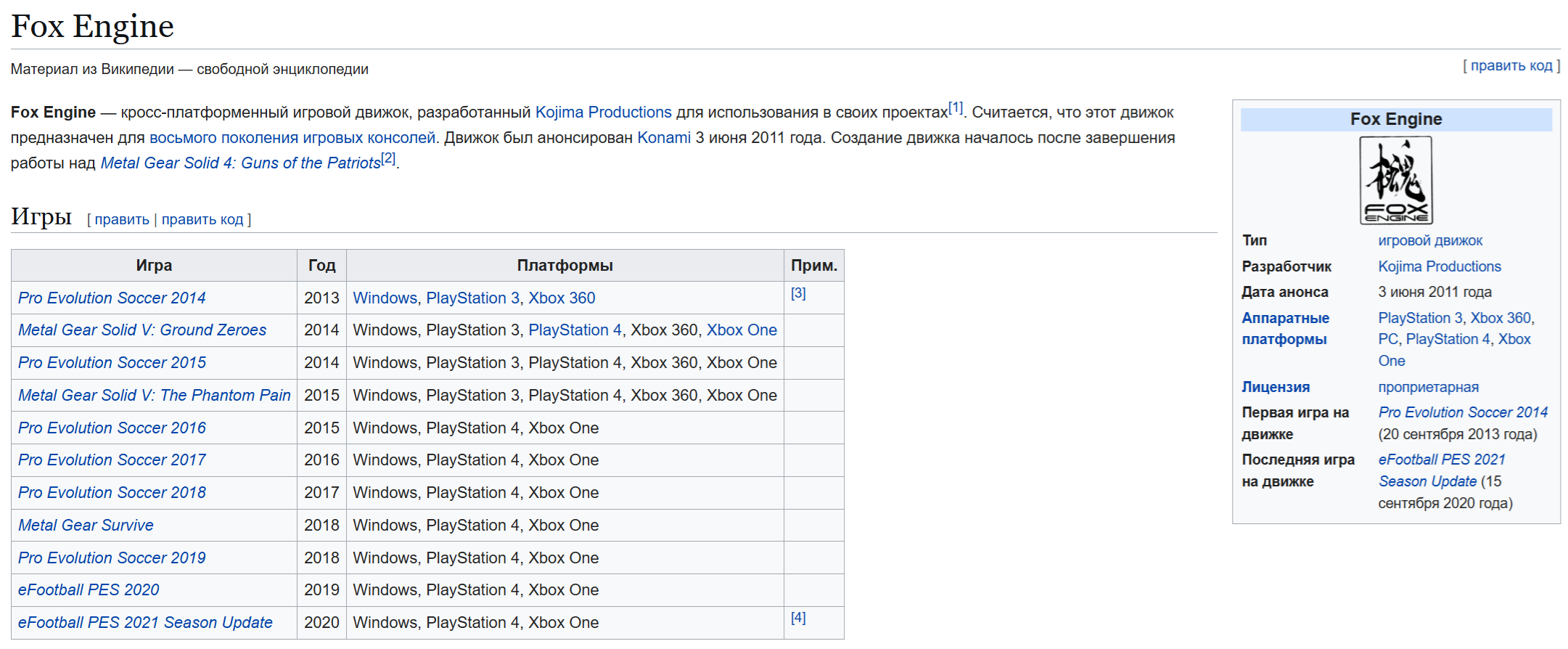Click Xbox 360 link in PES 2014 row
This screenshot has width=1568, height=649.
(x=562, y=298)
